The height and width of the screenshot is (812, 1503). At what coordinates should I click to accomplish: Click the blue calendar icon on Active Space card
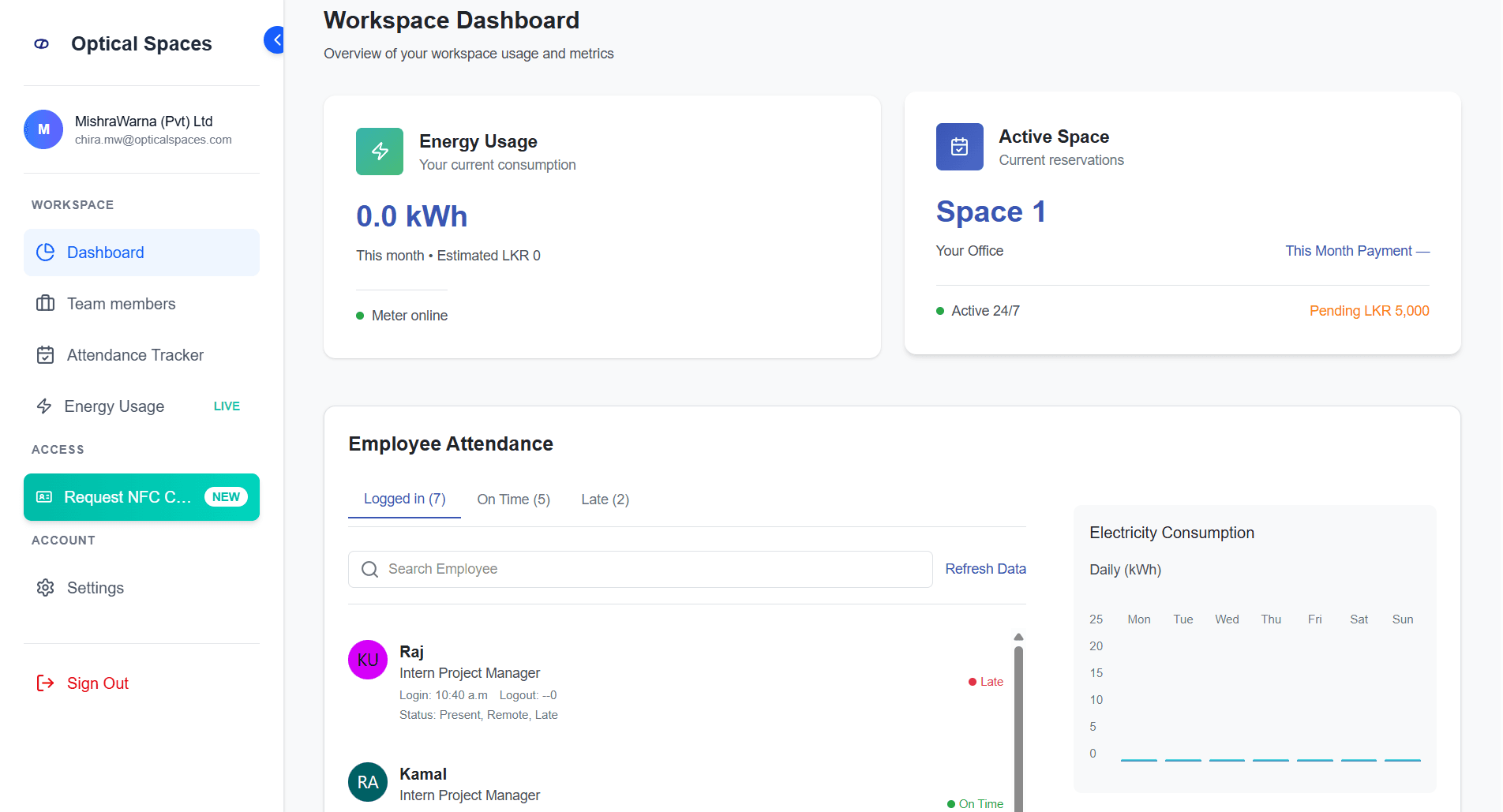(x=958, y=147)
